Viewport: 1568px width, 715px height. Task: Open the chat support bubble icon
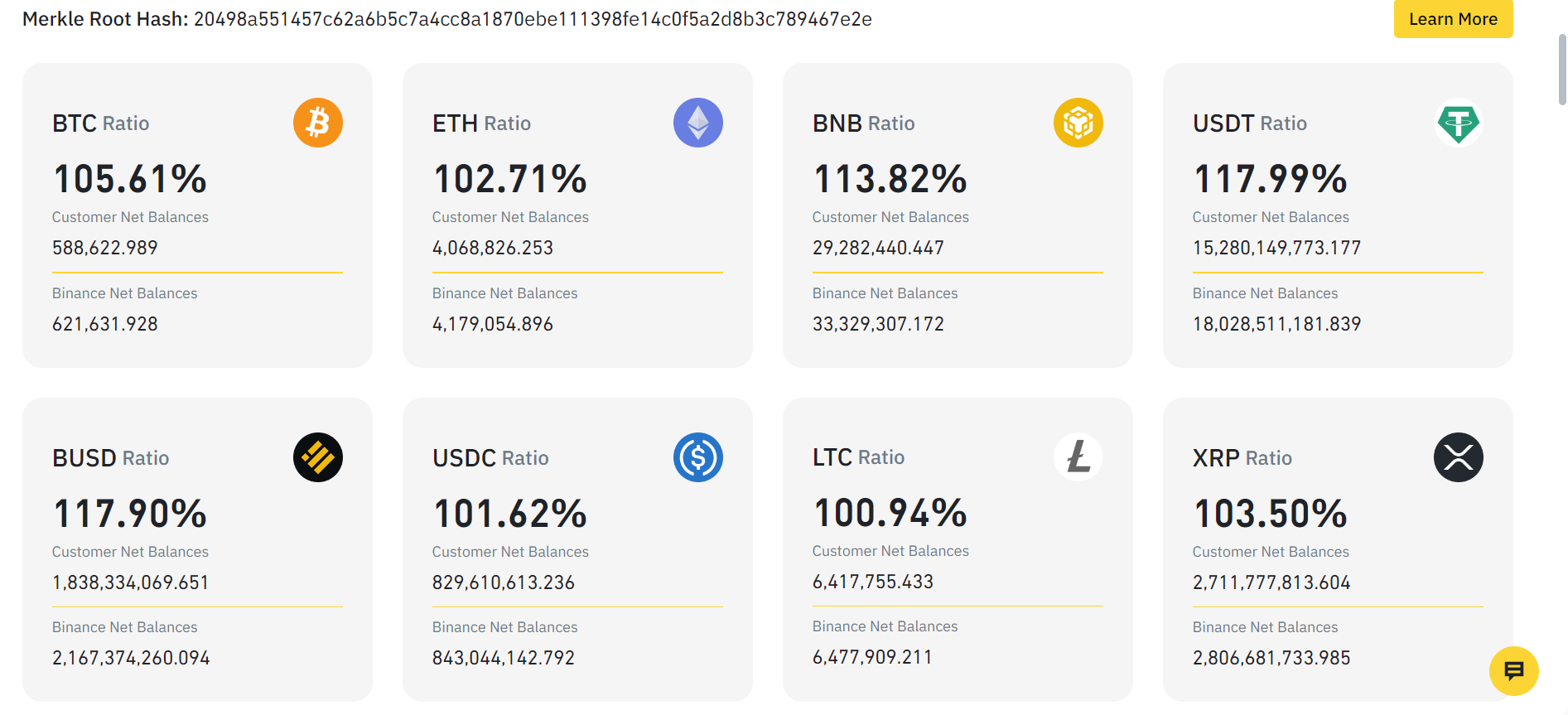pos(1513,670)
